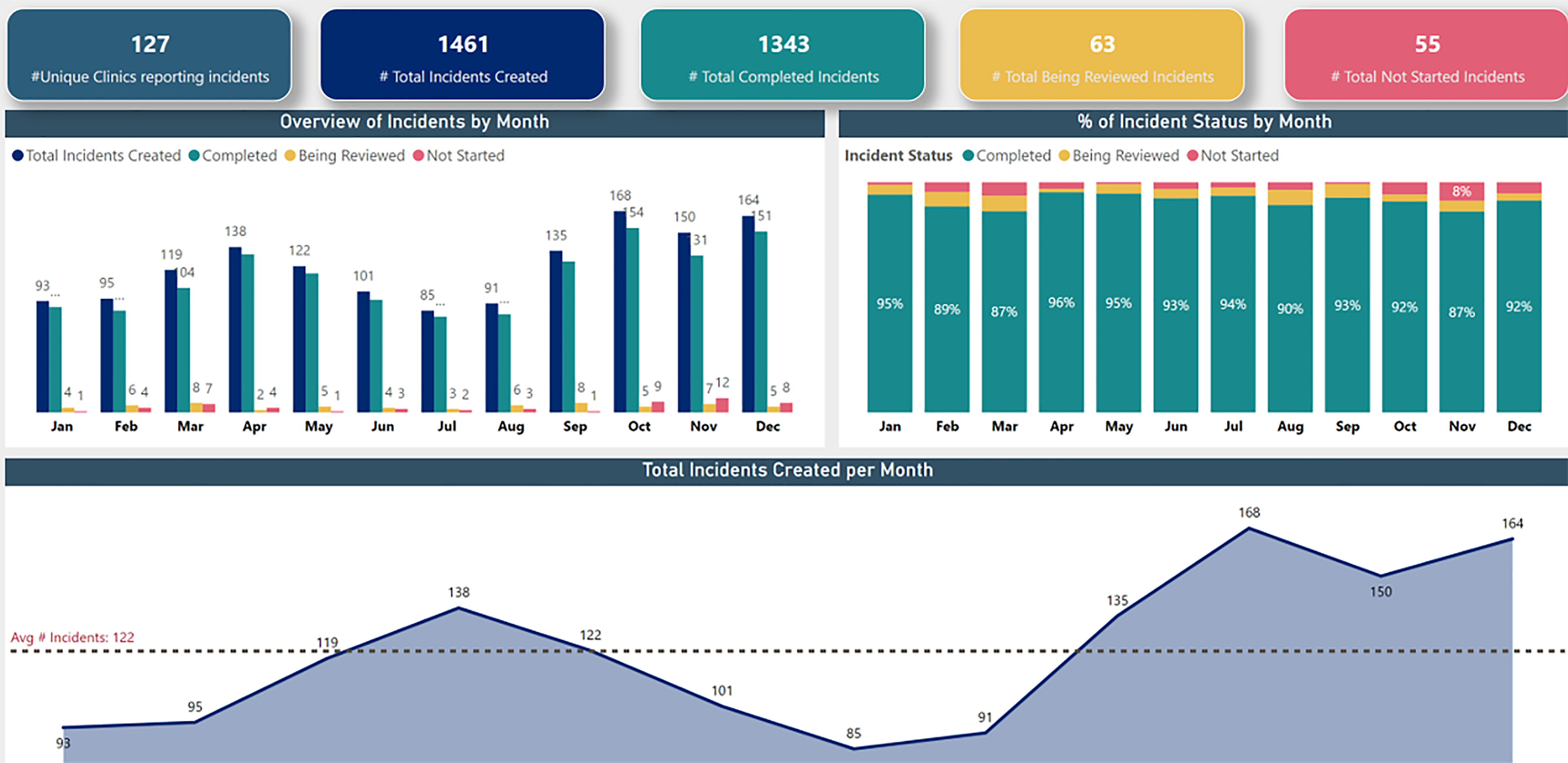Open the Total Completed Incidents card
This screenshot has width=1568, height=763.
point(783,55)
